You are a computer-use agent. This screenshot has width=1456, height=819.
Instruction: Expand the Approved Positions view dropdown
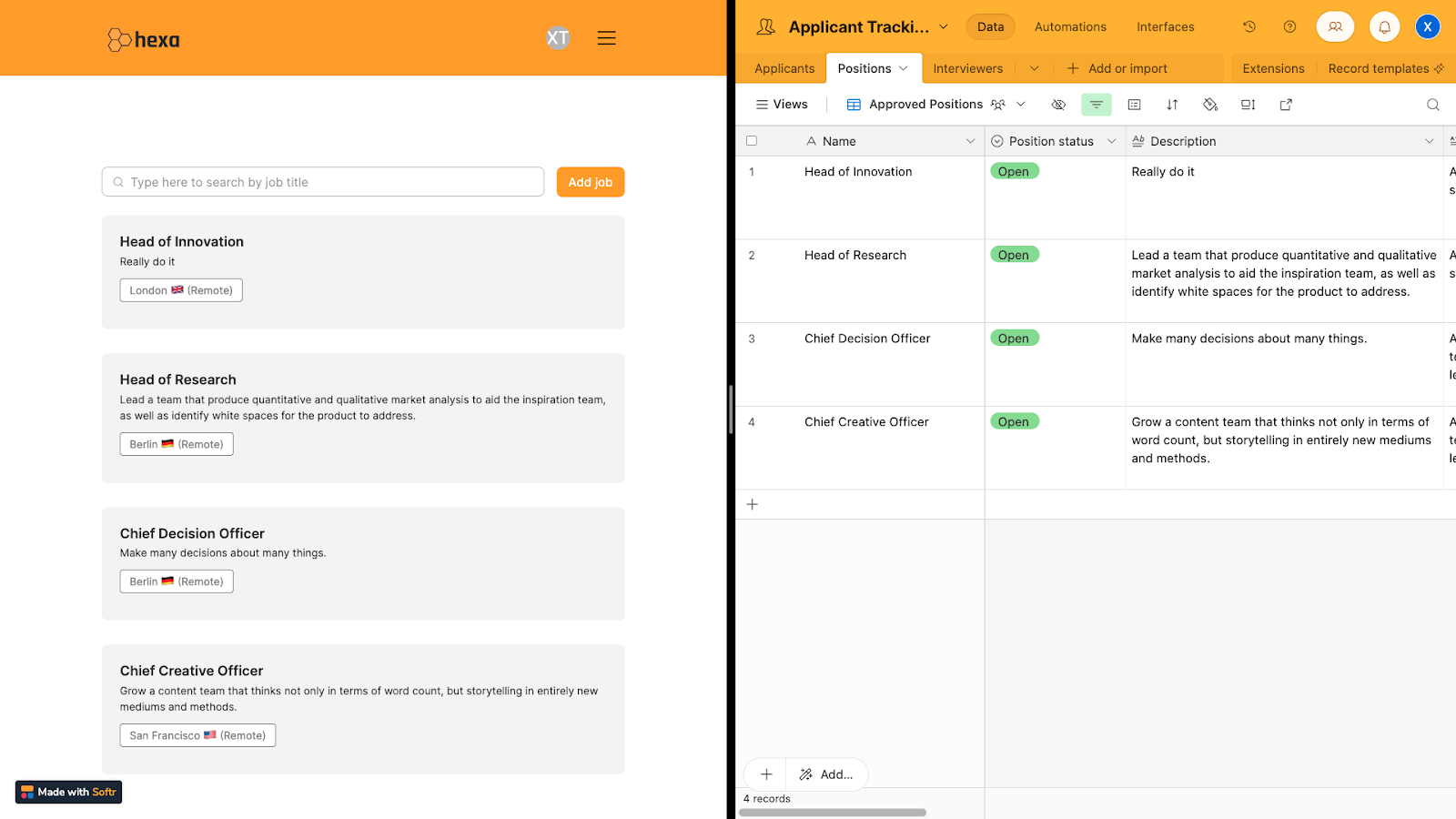click(x=1021, y=105)
